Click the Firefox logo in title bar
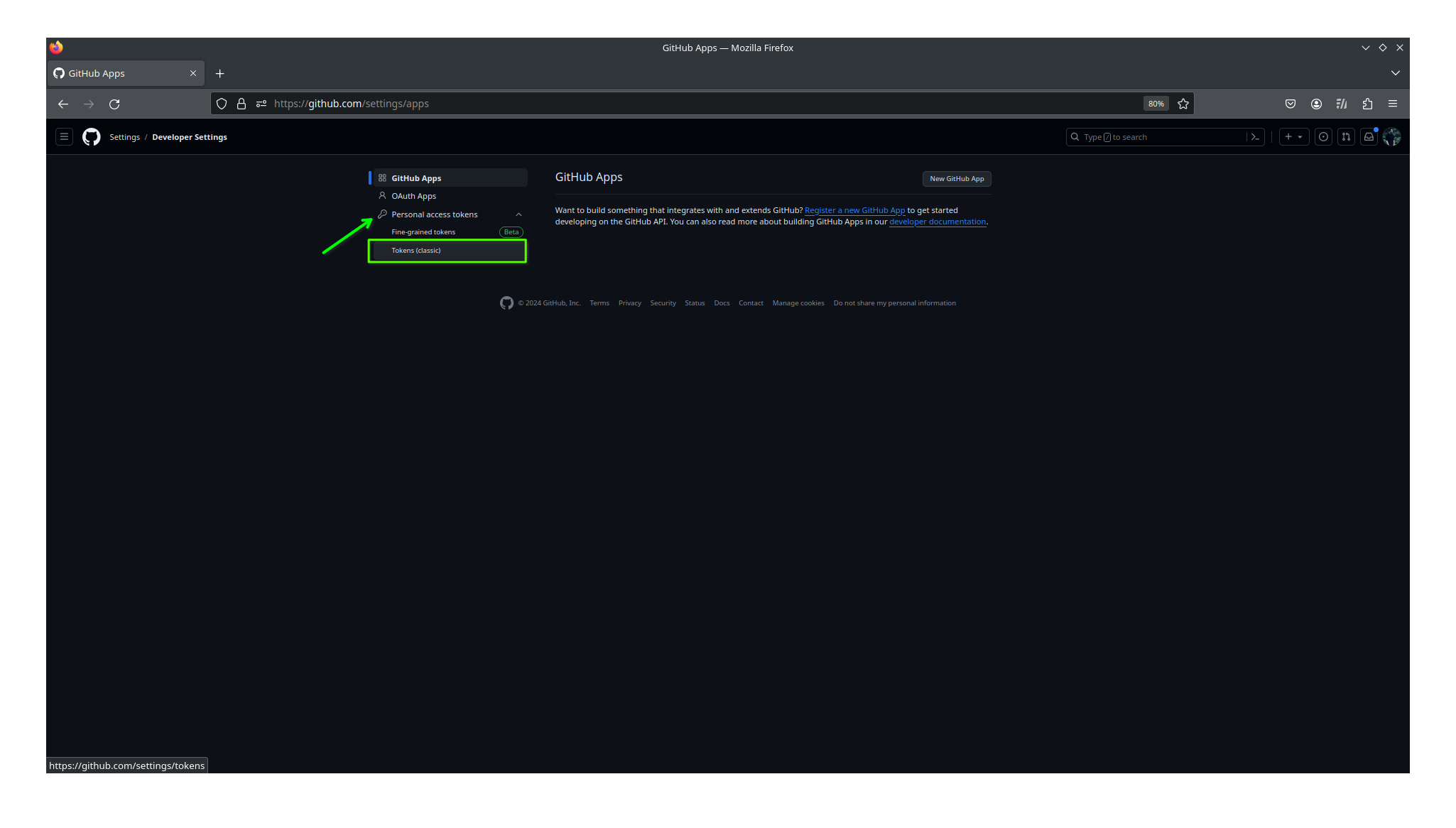1456x828 pixels. pyautogui.click(x=56, y=48)
